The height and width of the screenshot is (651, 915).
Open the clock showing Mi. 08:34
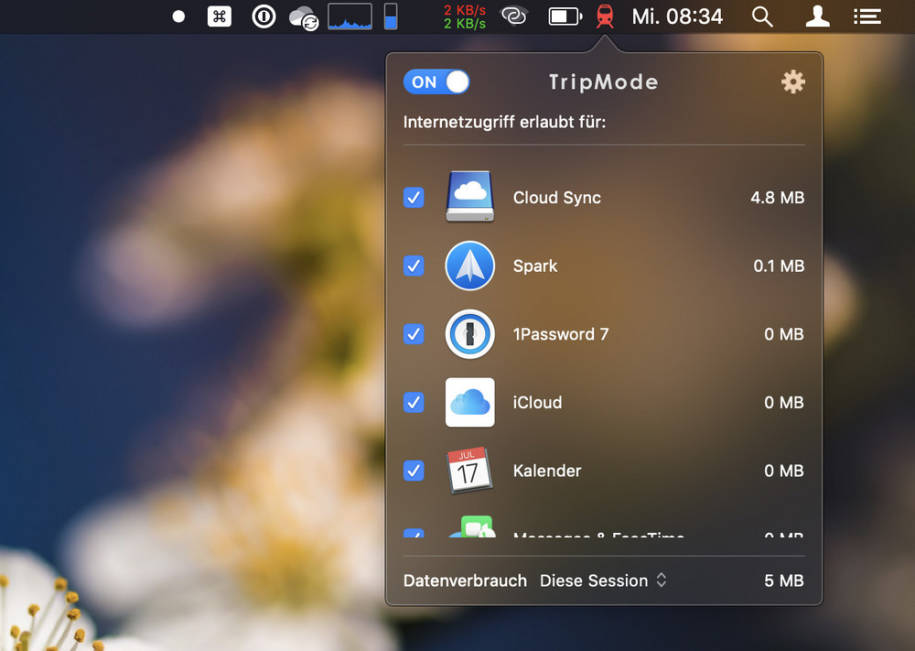(x=677, y=16)
